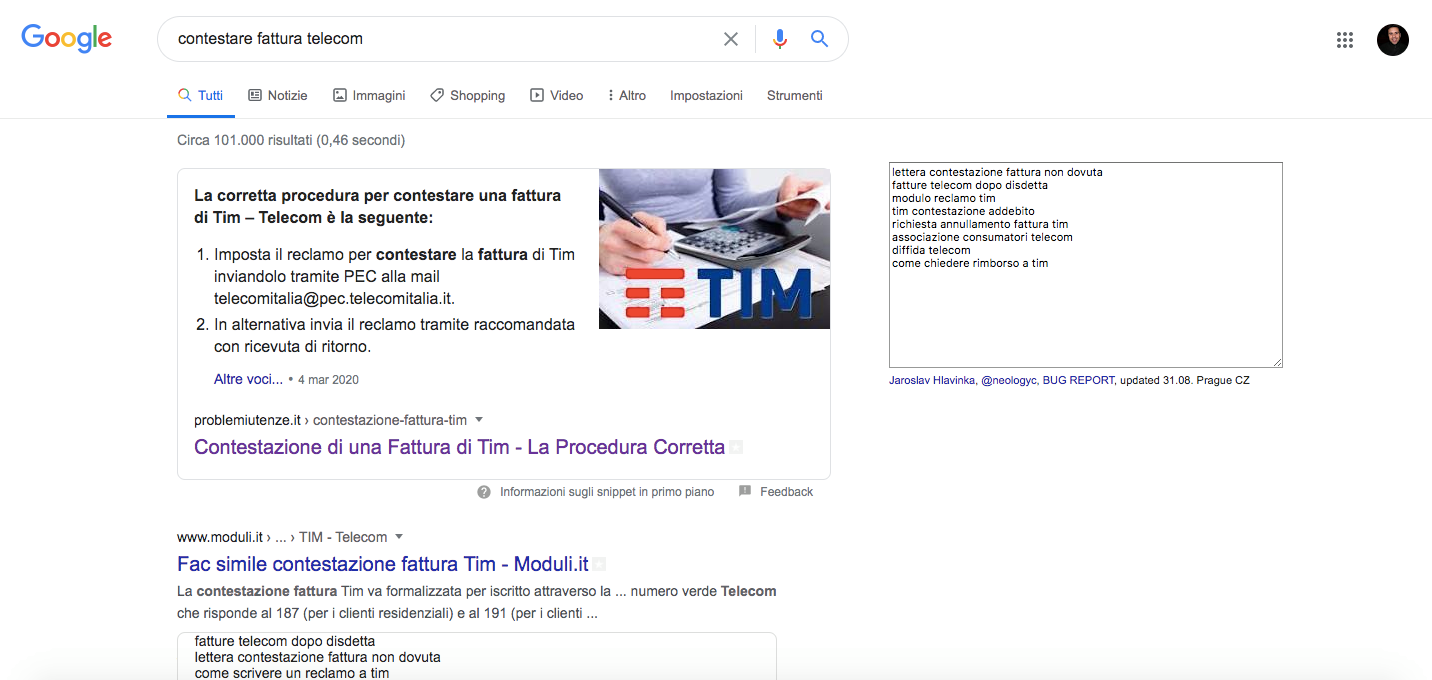Click the Feedback link
This screenshot has height=680, width=1432.
[787, 492]
